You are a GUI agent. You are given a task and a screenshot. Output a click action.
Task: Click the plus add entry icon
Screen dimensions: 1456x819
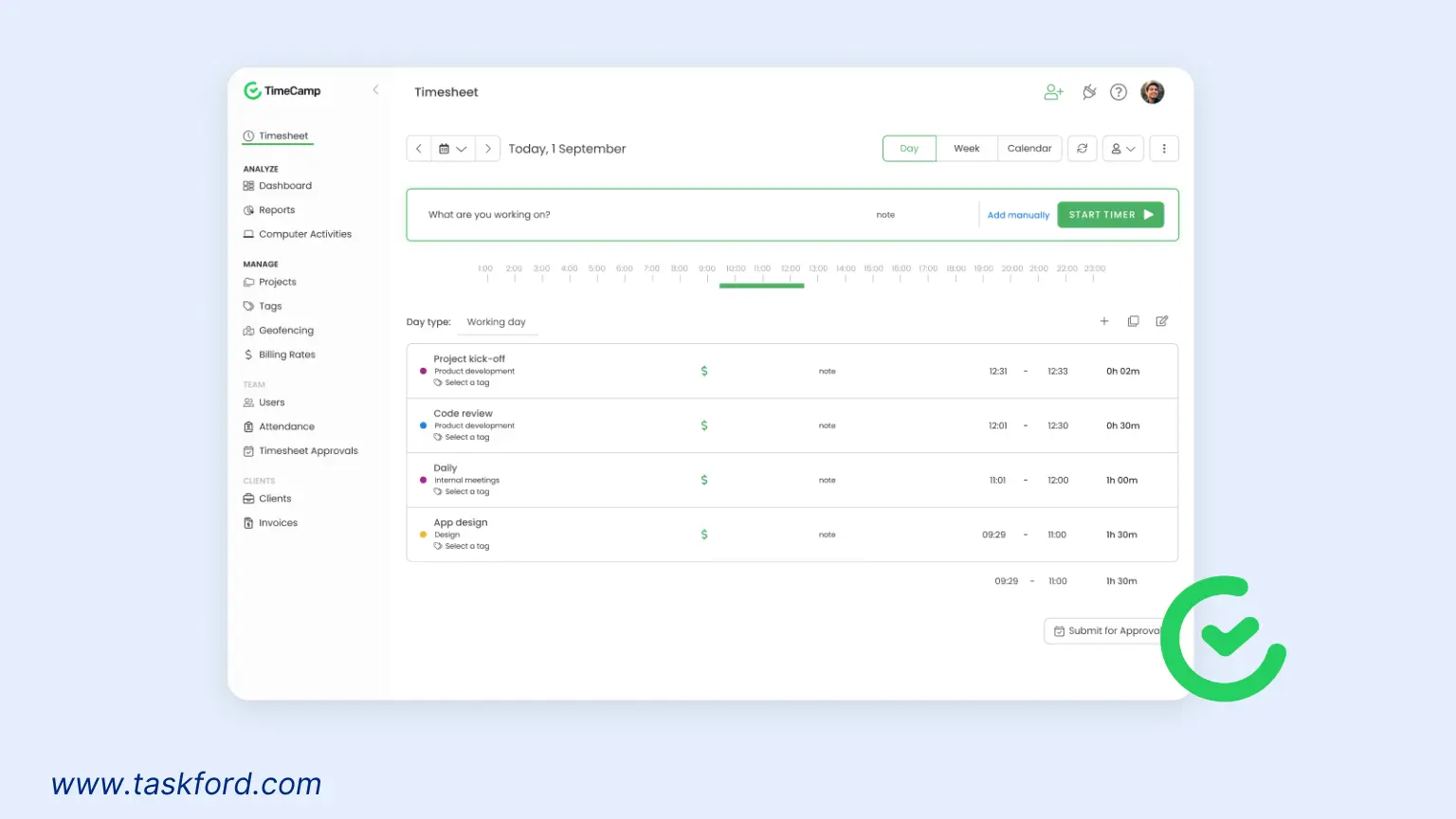tap(1104, 321)
